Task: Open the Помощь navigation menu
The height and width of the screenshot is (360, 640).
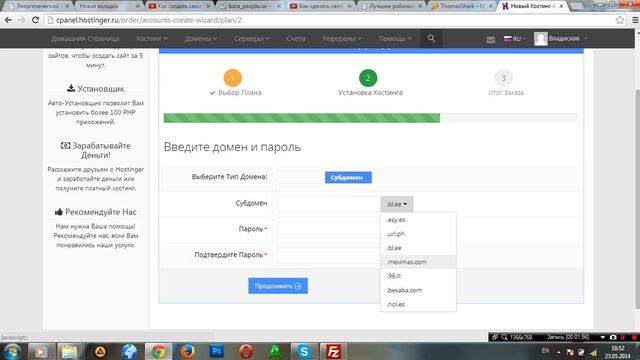Action: click(395, 38)
